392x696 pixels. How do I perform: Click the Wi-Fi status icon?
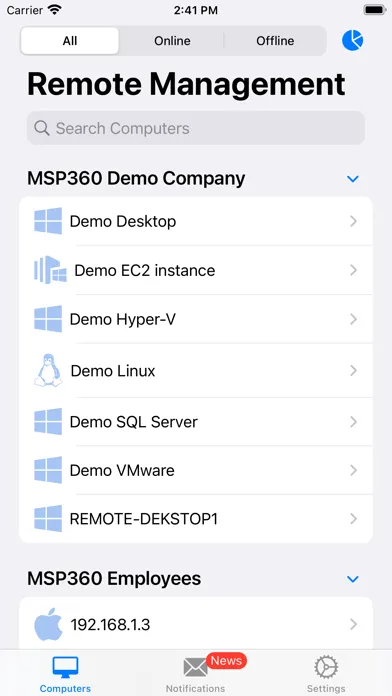(x=55, y=10)
